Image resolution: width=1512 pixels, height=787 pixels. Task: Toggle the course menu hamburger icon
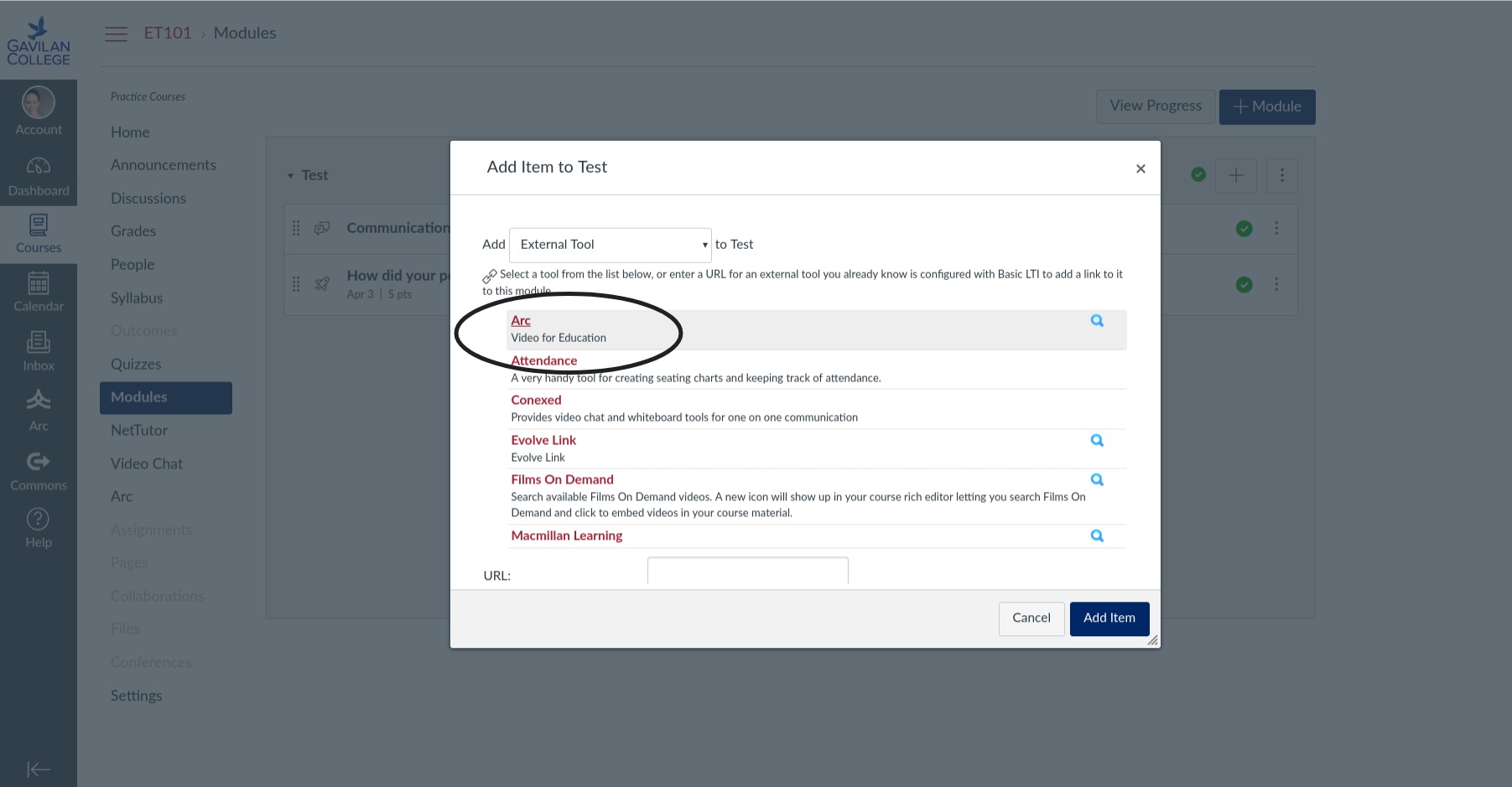[x=116, y=34]
